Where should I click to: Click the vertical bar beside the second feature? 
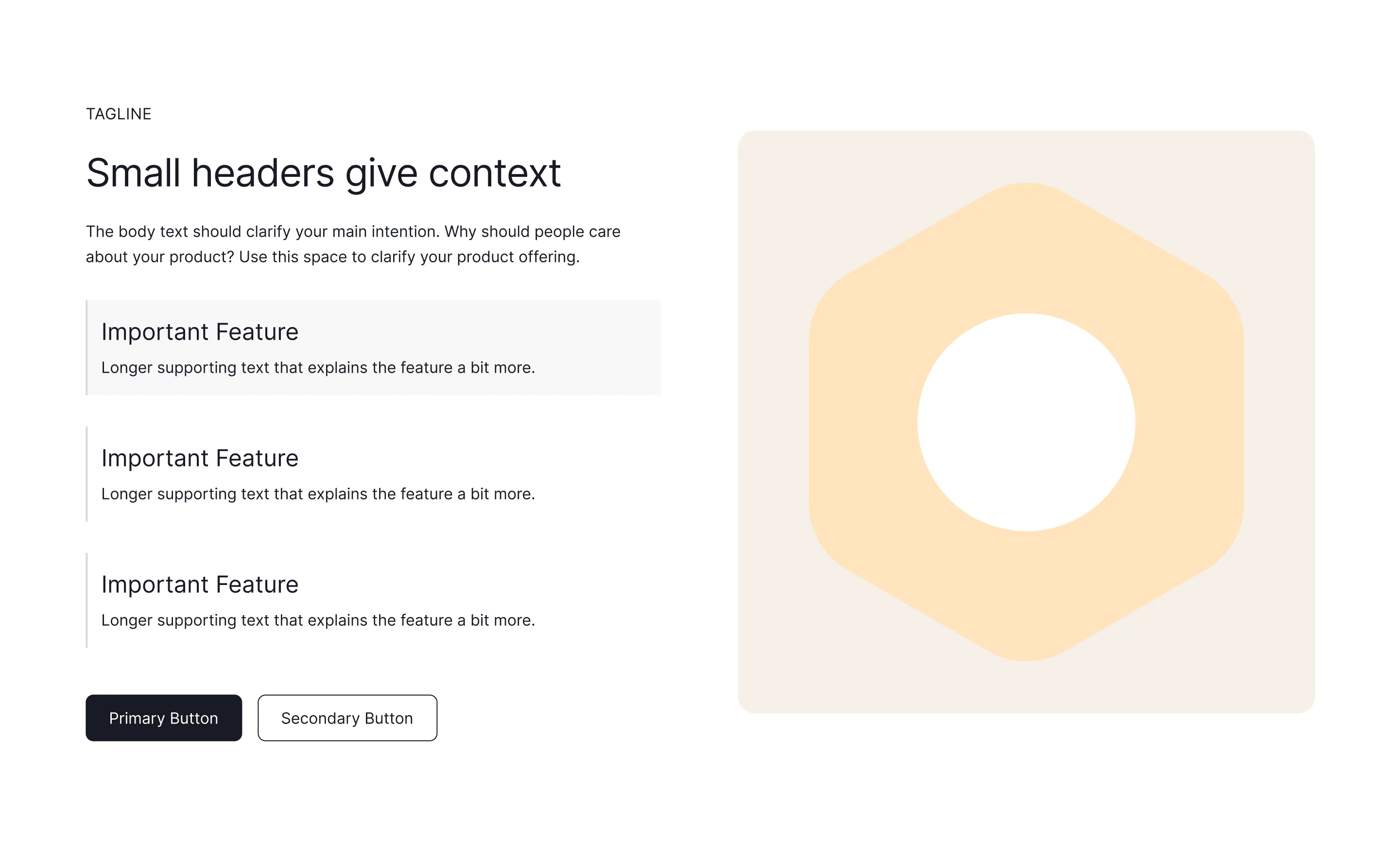point(87,474)
